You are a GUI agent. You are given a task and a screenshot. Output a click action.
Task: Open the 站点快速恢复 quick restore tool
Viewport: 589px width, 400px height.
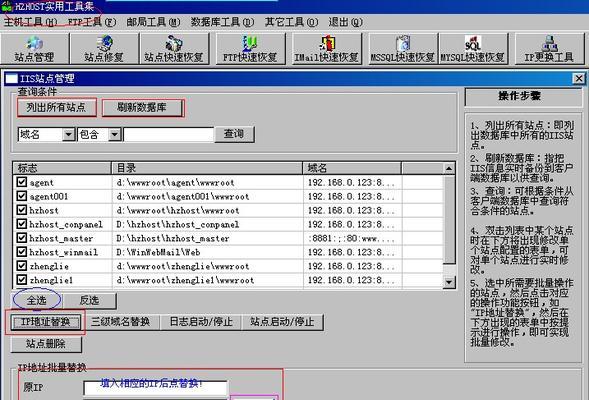174,49
